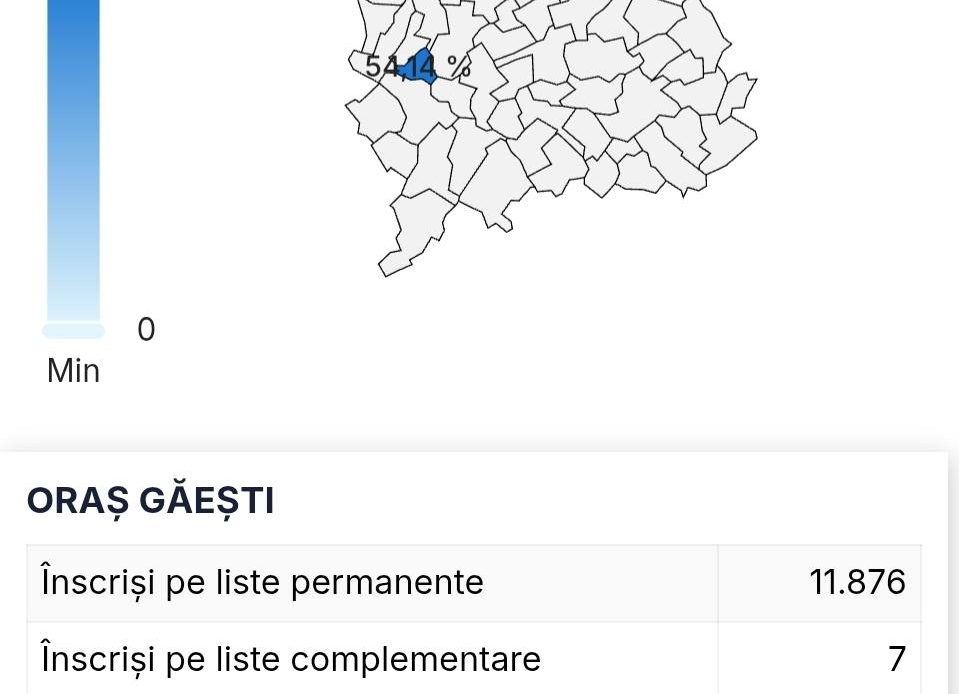Click the complementary list value 7
The width and height of the screenshot is (959, 694).
(896, 659)
